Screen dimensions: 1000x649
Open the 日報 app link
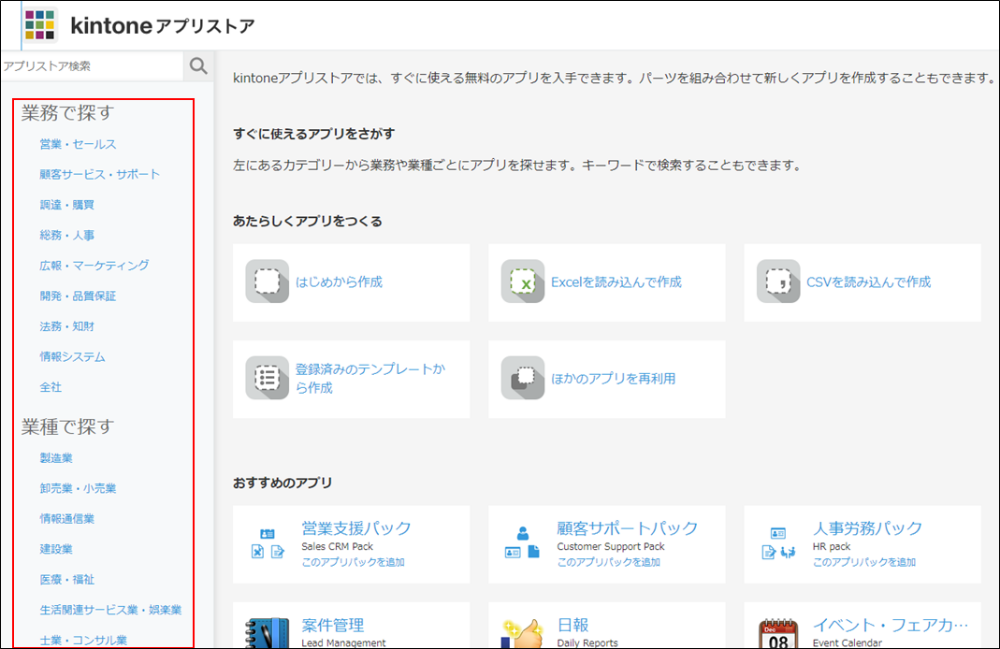coord(573,625)
